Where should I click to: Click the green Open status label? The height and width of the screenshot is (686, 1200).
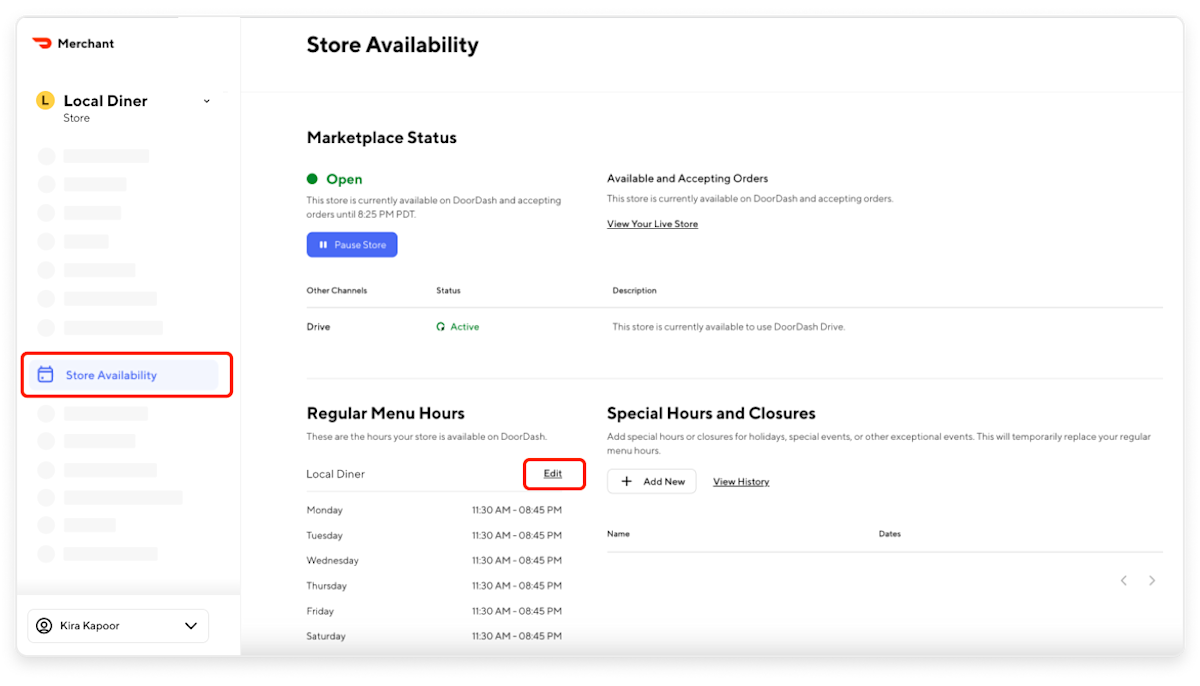point(344,179)
